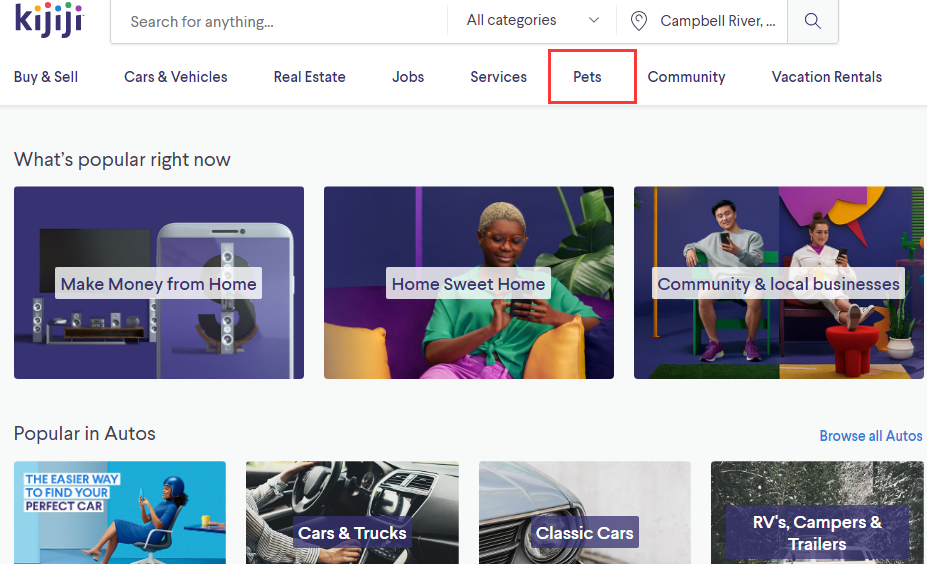Go to the Jobs category

[x=408, y=77]
